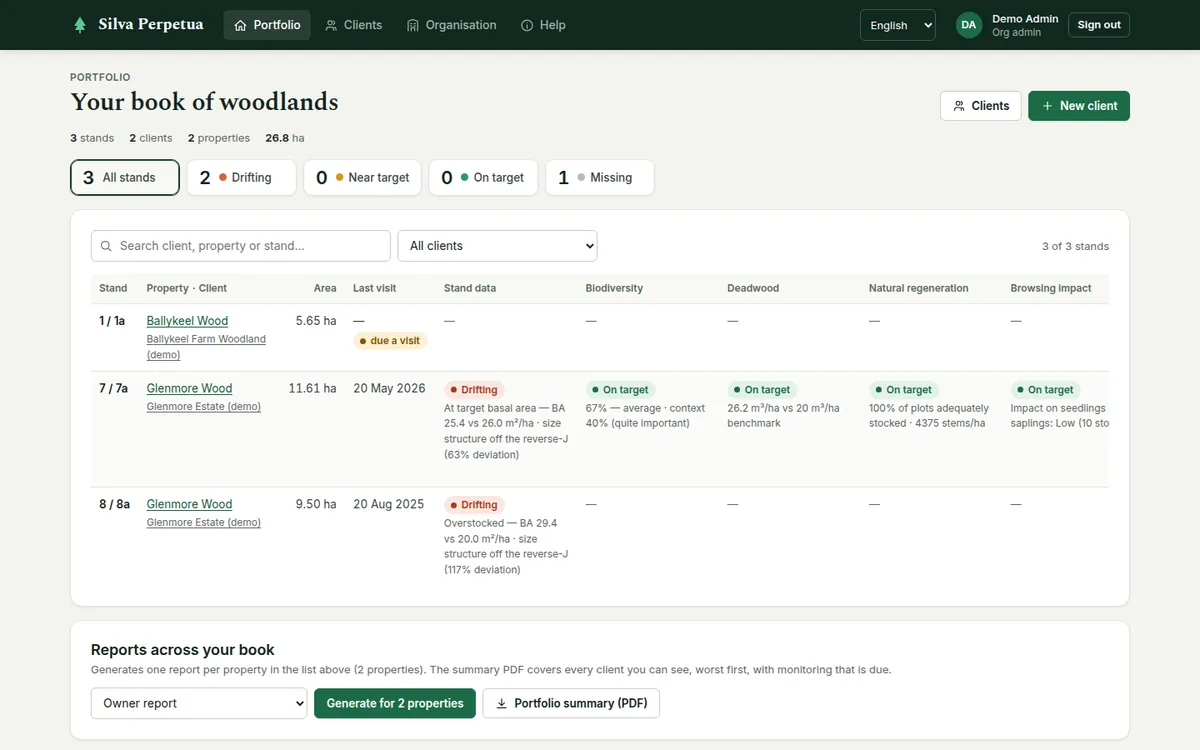Click the Natural regeneration column header
The width and height of the screenshot is (1200, 750).
click(919, 288)
